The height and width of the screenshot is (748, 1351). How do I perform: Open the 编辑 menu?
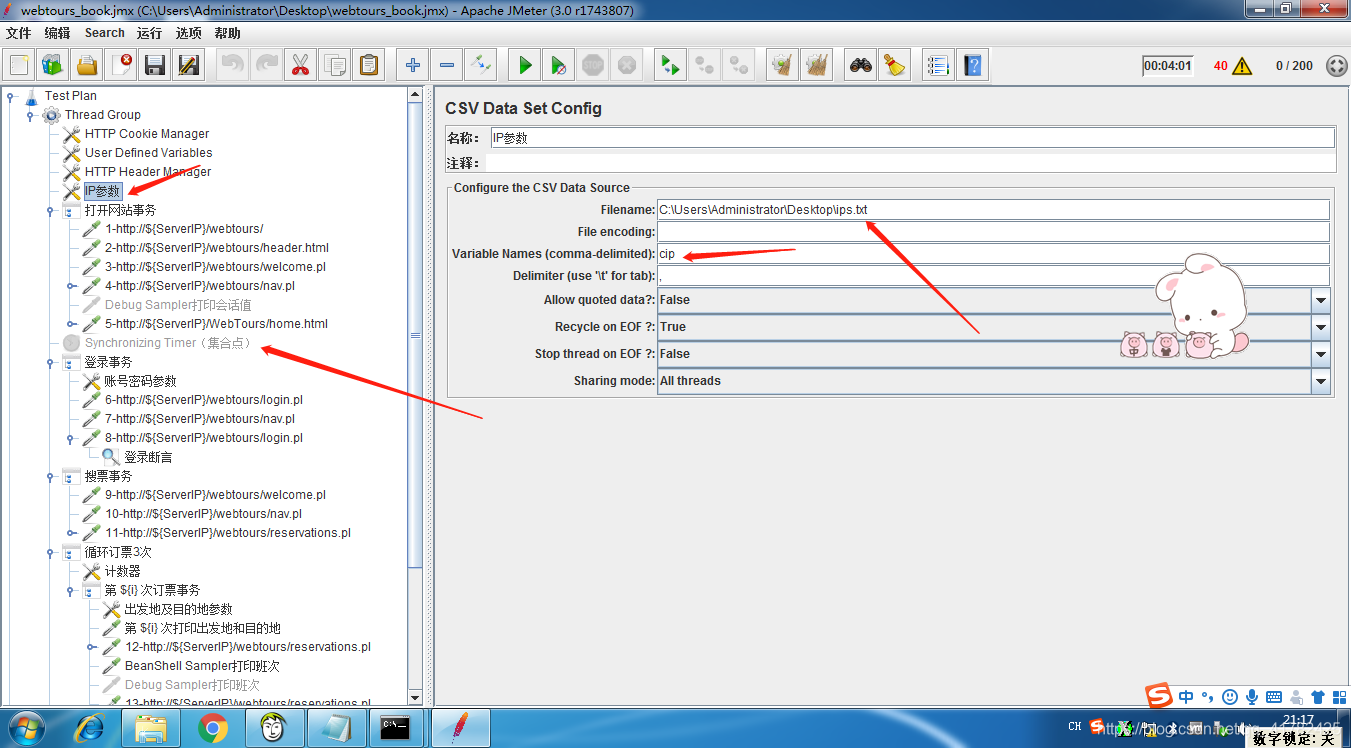coord(57,33)
